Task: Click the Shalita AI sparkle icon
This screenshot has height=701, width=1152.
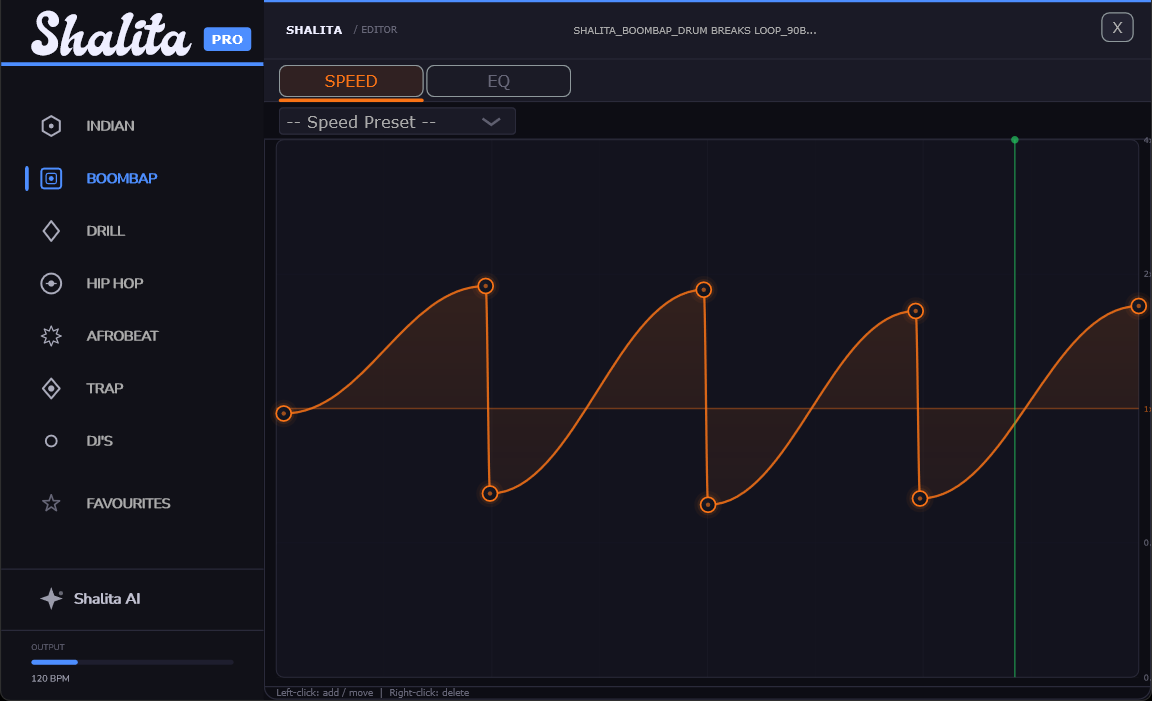Action: (x=51, y=599)
